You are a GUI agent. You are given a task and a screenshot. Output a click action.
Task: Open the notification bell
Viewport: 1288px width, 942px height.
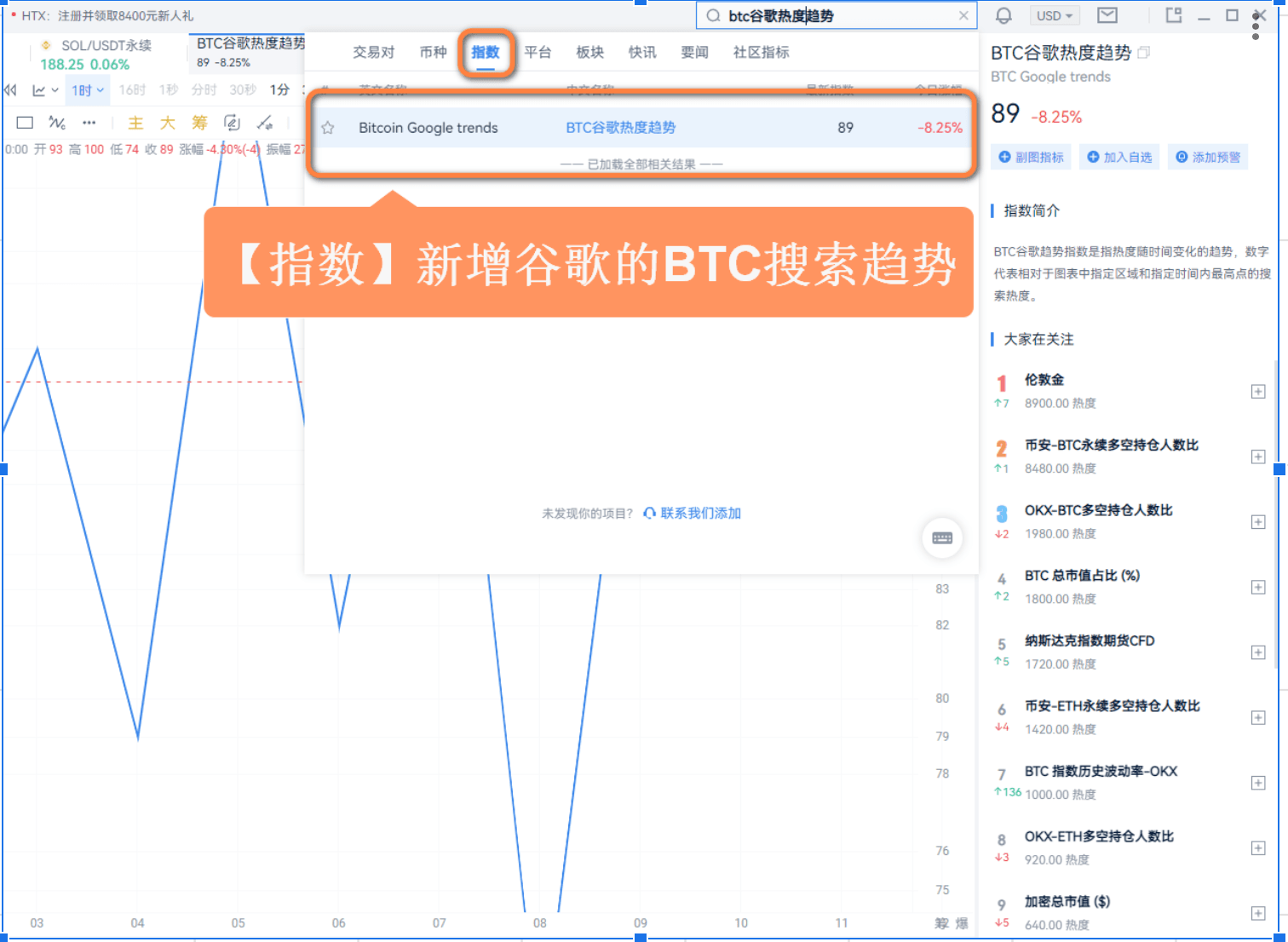pyautogui.click(x=1003, y=16)
